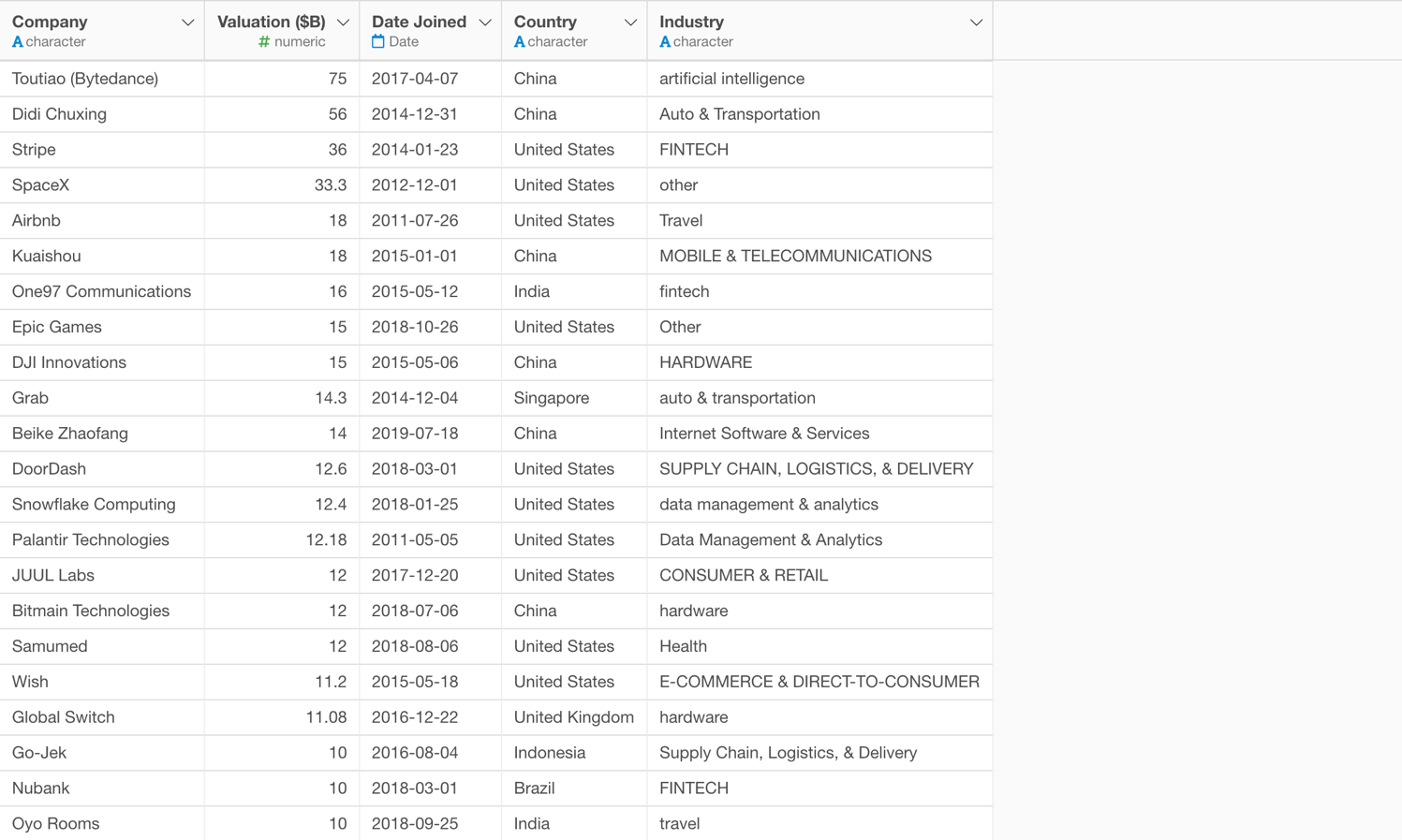
Task: Click the Airbnb company cell
Action: (102, 221)
